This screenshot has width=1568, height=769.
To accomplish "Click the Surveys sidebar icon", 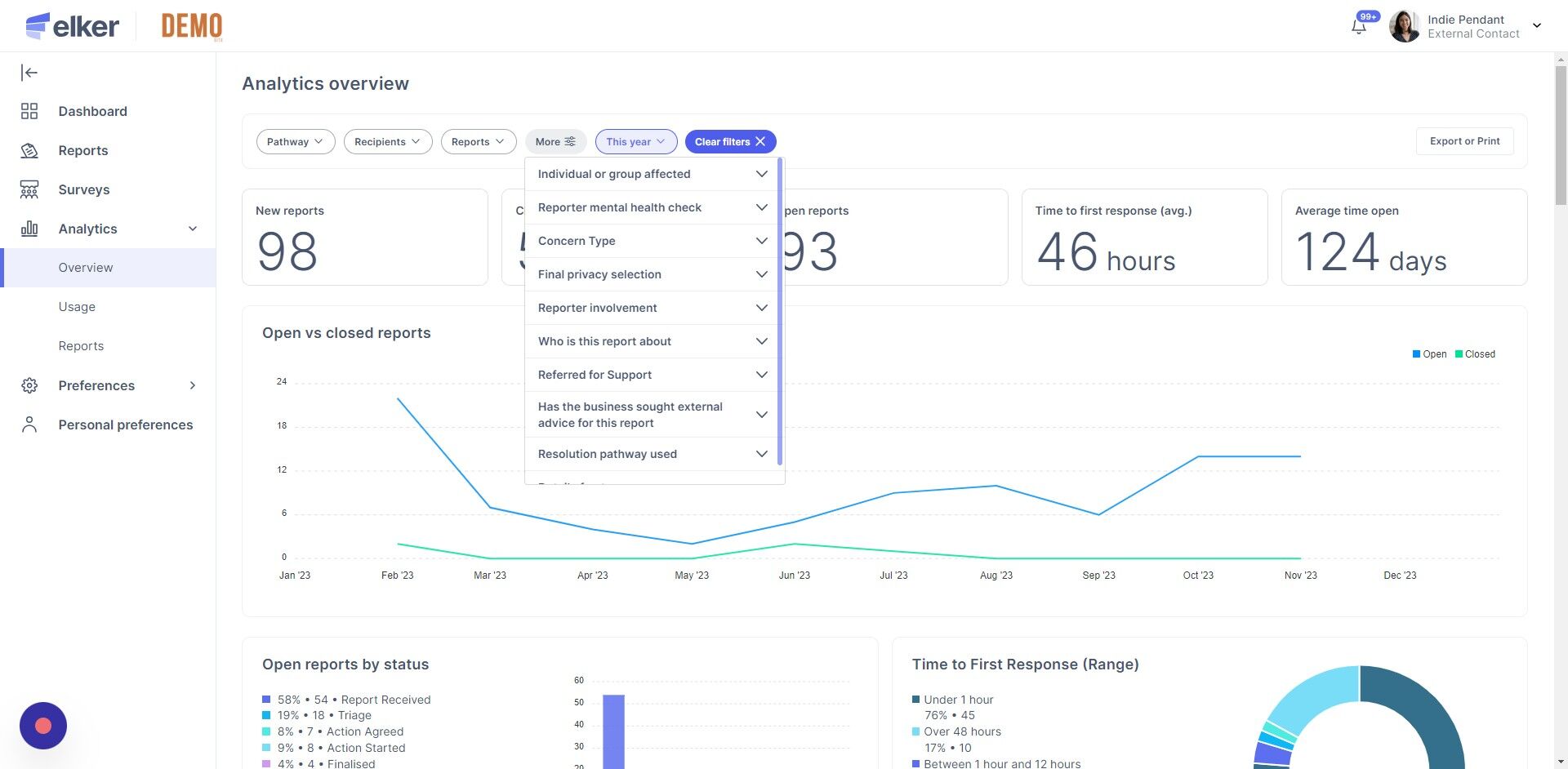I will [29, 189].
